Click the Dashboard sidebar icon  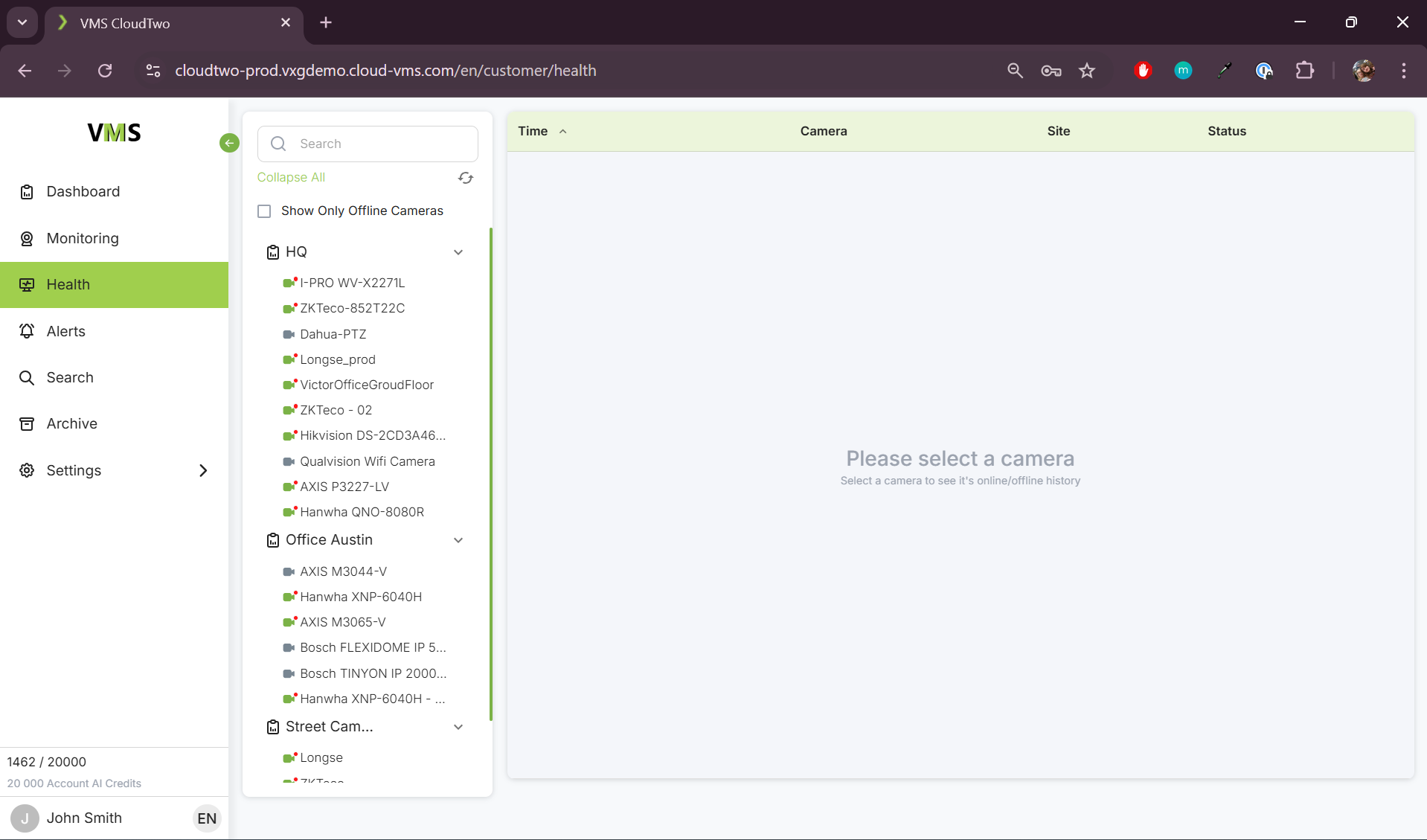pos(27,192)
